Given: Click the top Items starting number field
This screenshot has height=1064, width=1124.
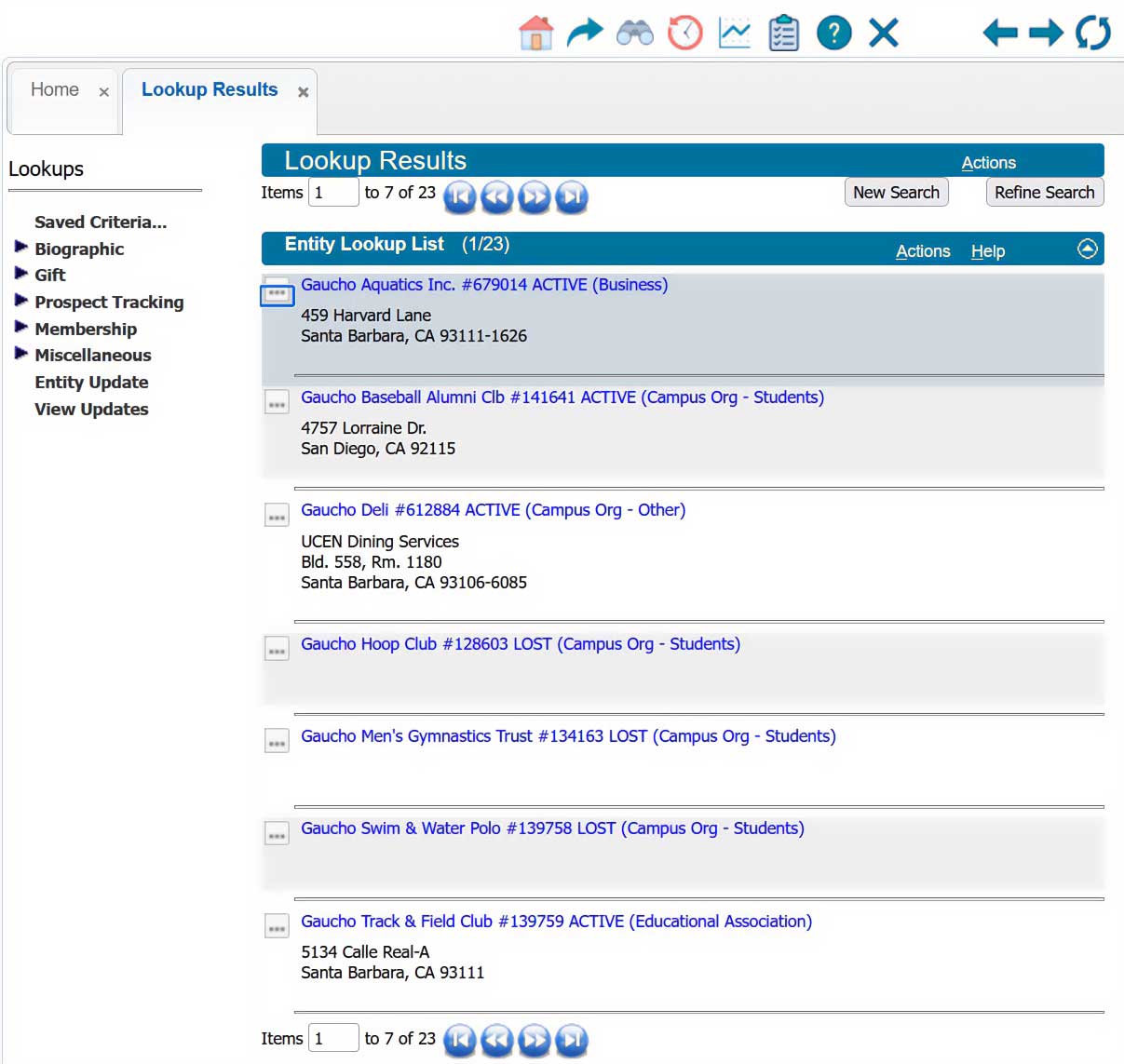Looking at the screenshot, I should (333, 193).
